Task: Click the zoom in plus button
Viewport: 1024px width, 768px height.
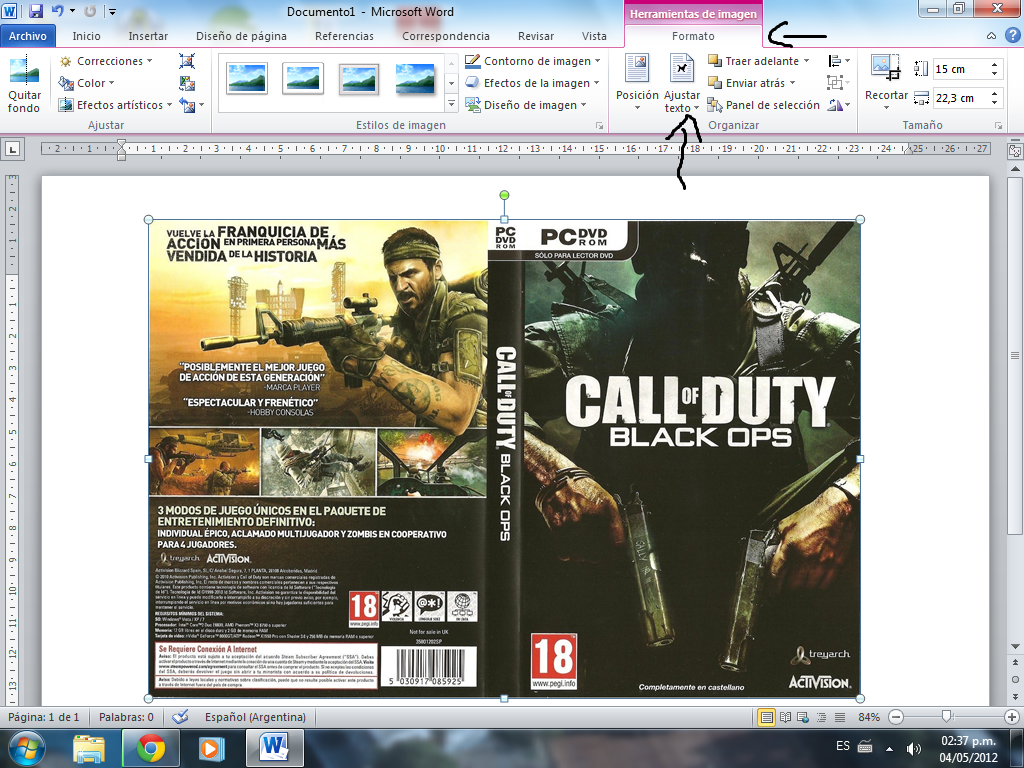Action: tap(1012, 717)
